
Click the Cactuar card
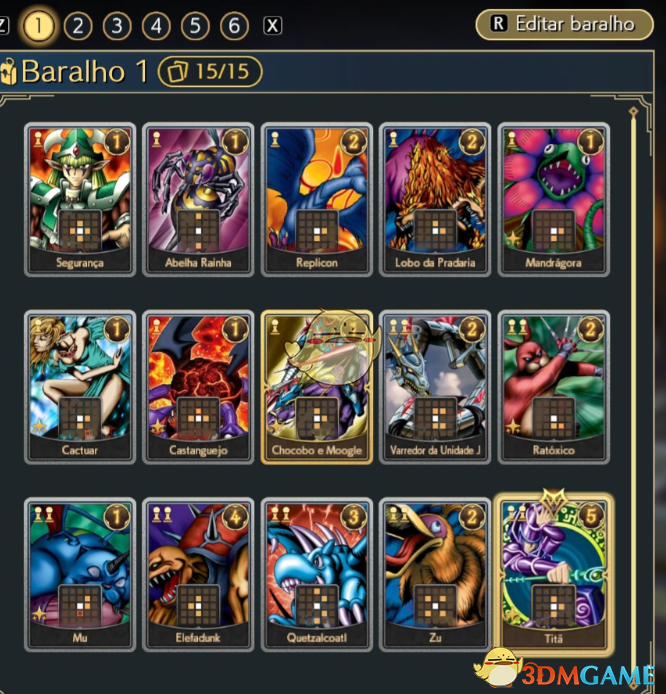tap(80, 387)
